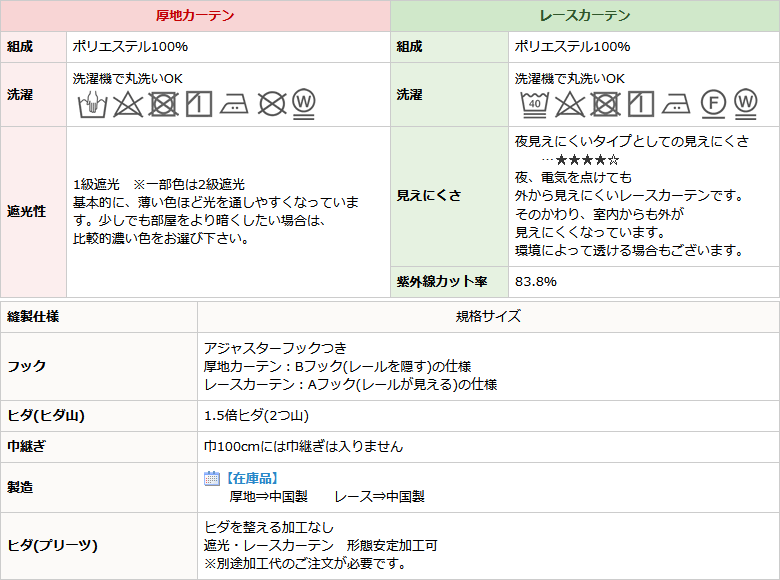
Task: Click the no-tumble-dry symbol in lace curtain column
Action: click(605, 103)
